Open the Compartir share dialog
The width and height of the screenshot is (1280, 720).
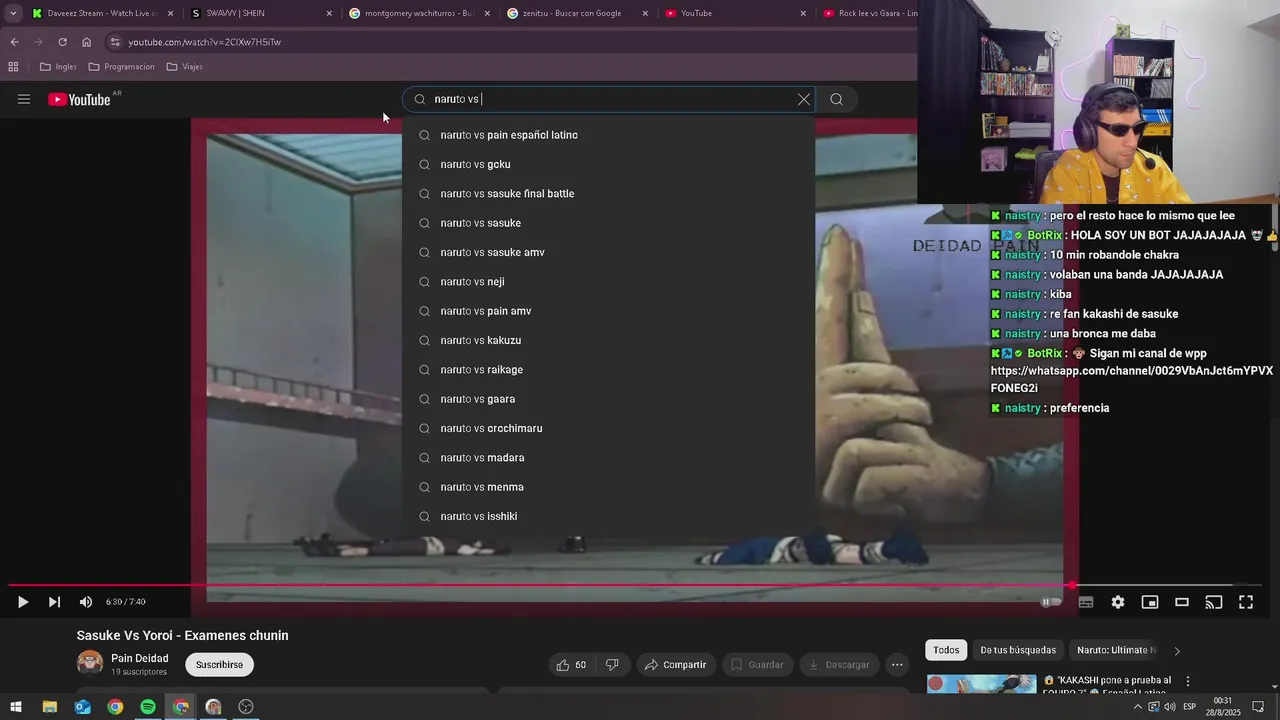click(x=675, y=665)
